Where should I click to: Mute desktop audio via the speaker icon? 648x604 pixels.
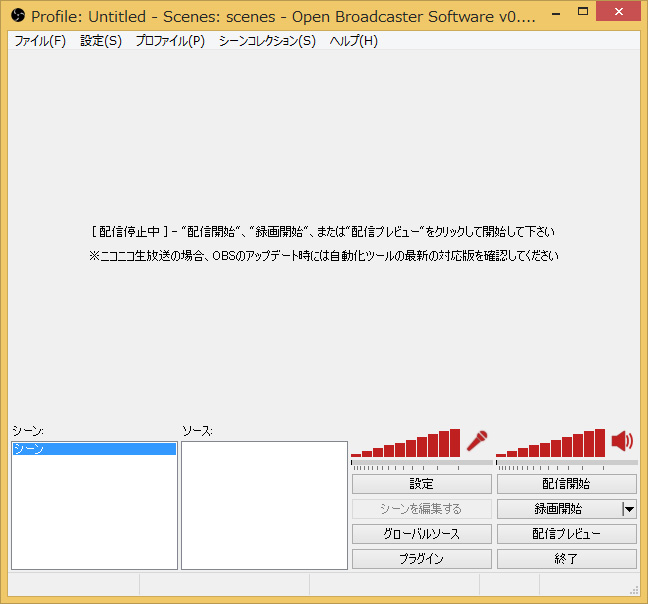click(622, 441)
